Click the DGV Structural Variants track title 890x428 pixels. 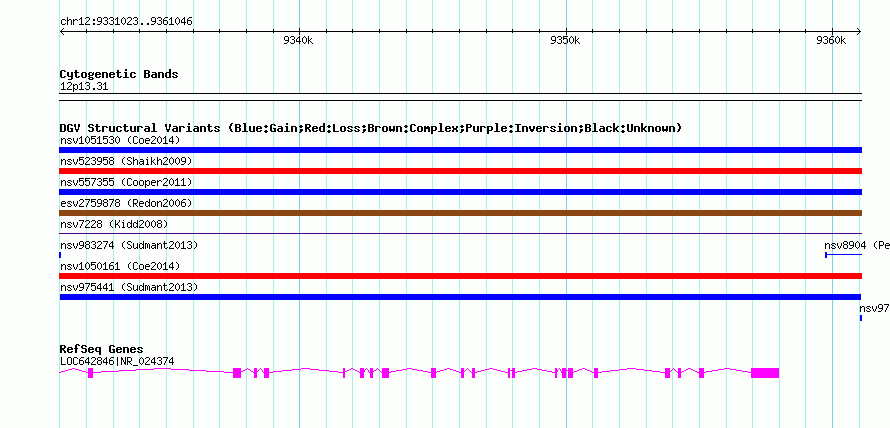[371, 128]
